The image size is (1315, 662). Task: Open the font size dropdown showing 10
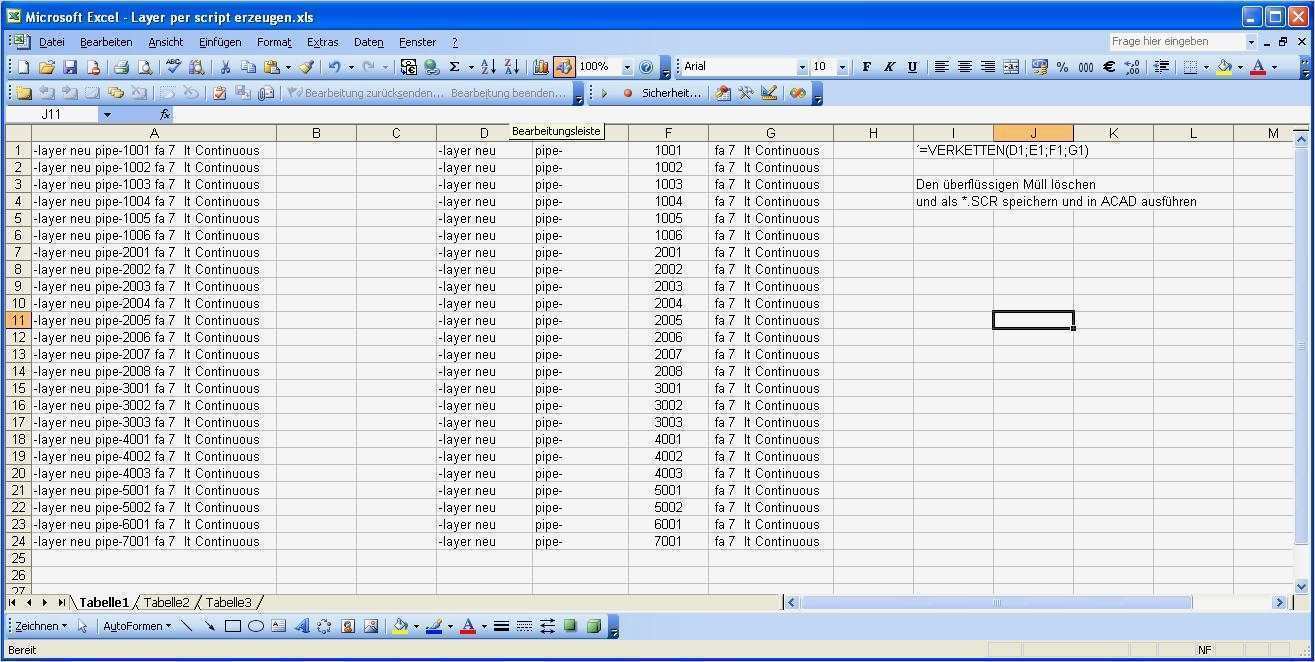tap(842, 67)
